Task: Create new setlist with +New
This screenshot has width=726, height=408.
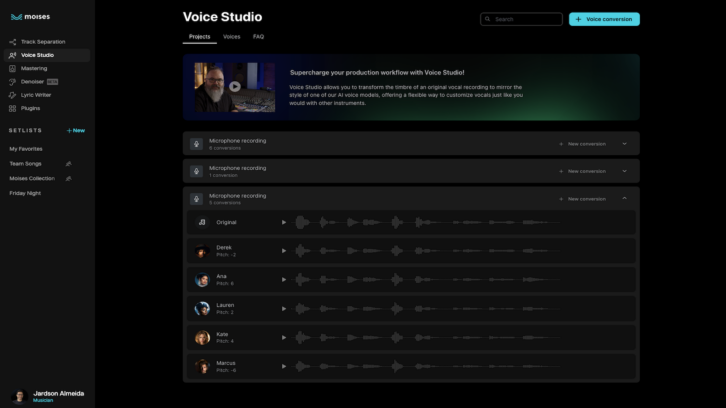Action: 75,131
